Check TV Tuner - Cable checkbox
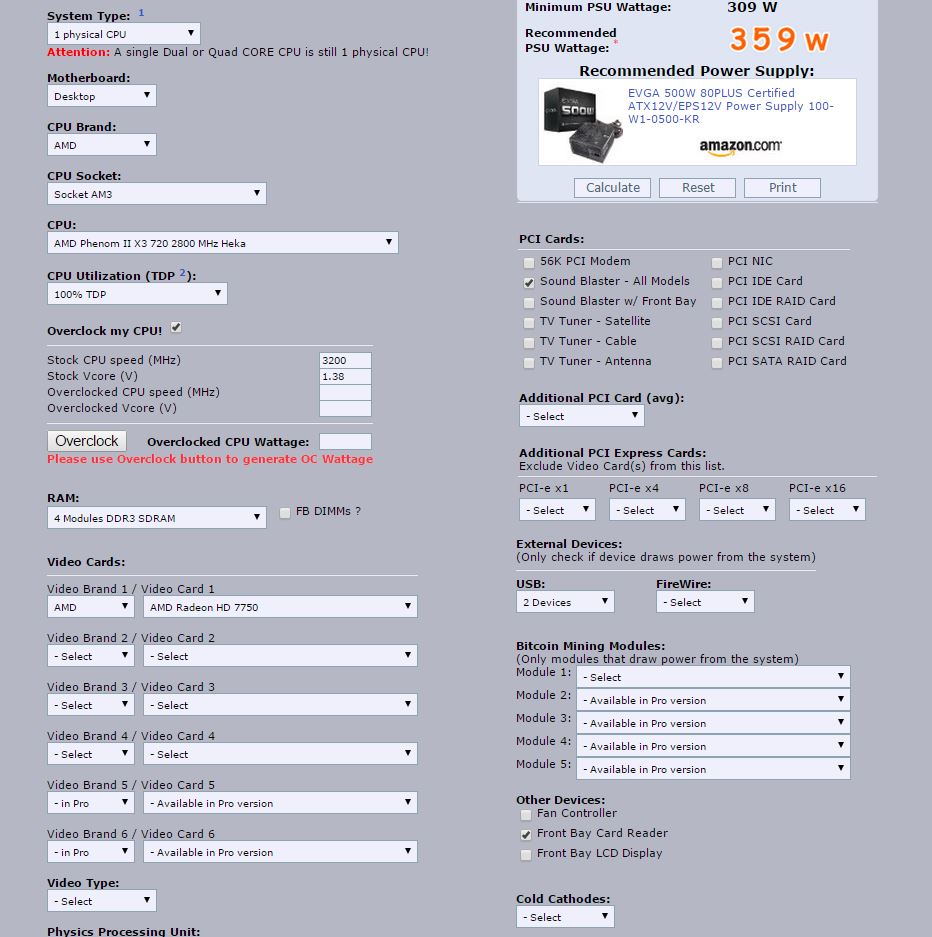 [529, 343]
